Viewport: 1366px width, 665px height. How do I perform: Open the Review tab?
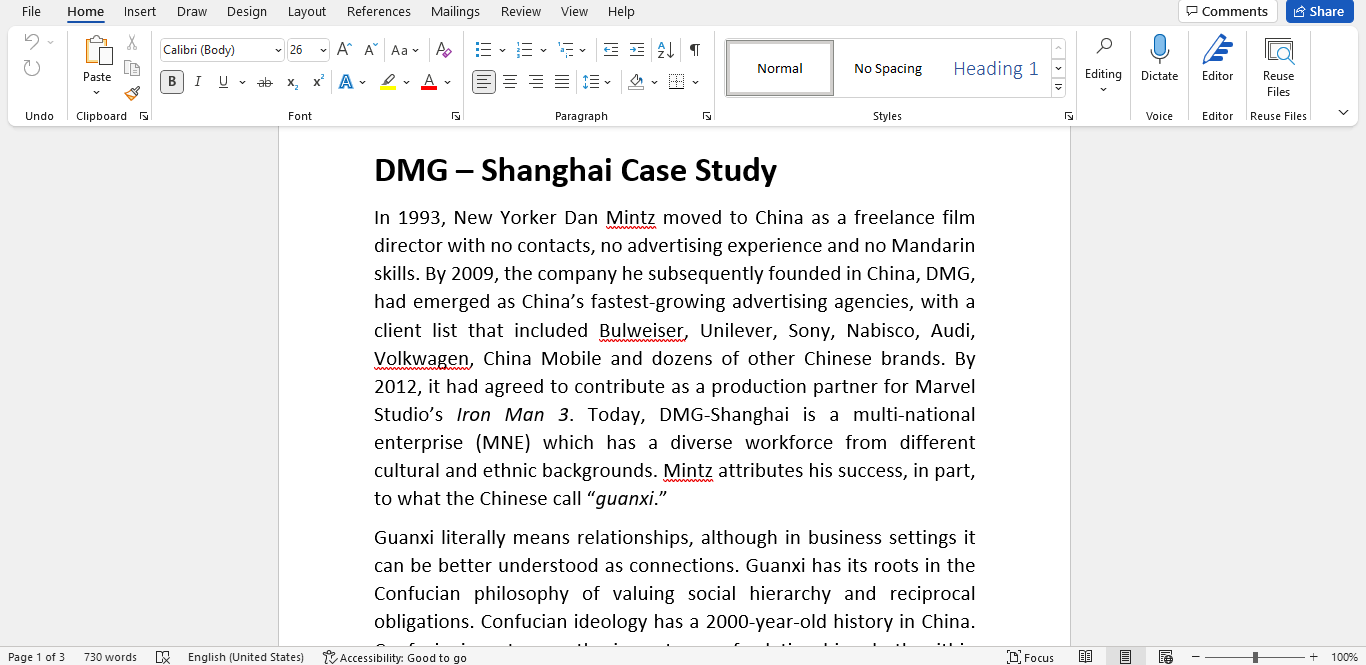click(520, 11)
